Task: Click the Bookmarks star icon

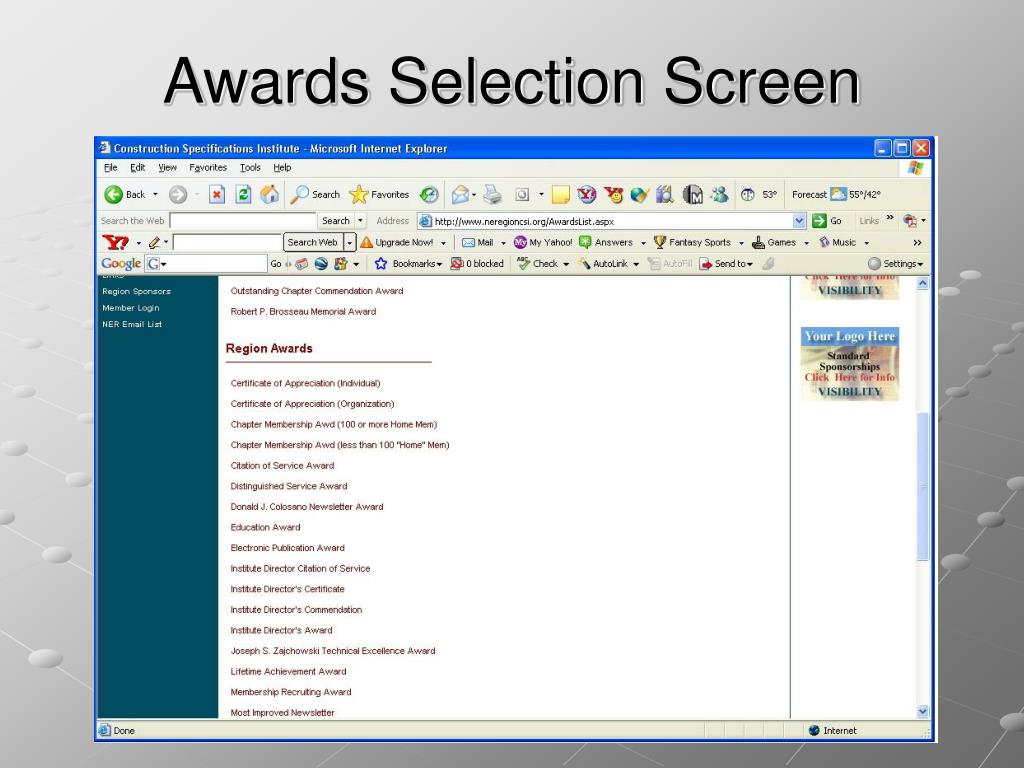Action: point(381,263)
